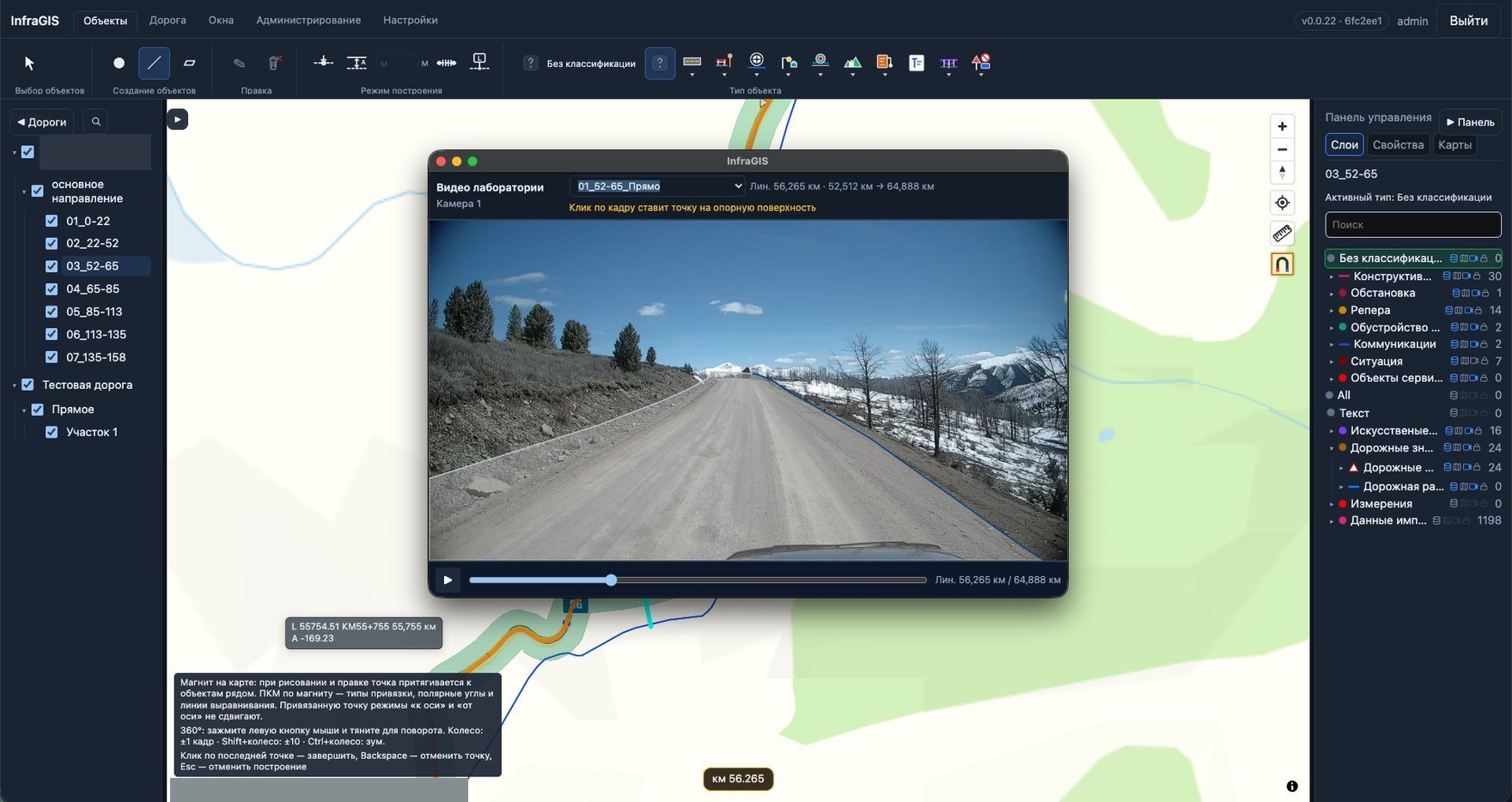The width and height of the screenshot is (1512, 802).
Task: Click the locate target icon on map
Action: pyautogui.click(x=1282, y=203)
